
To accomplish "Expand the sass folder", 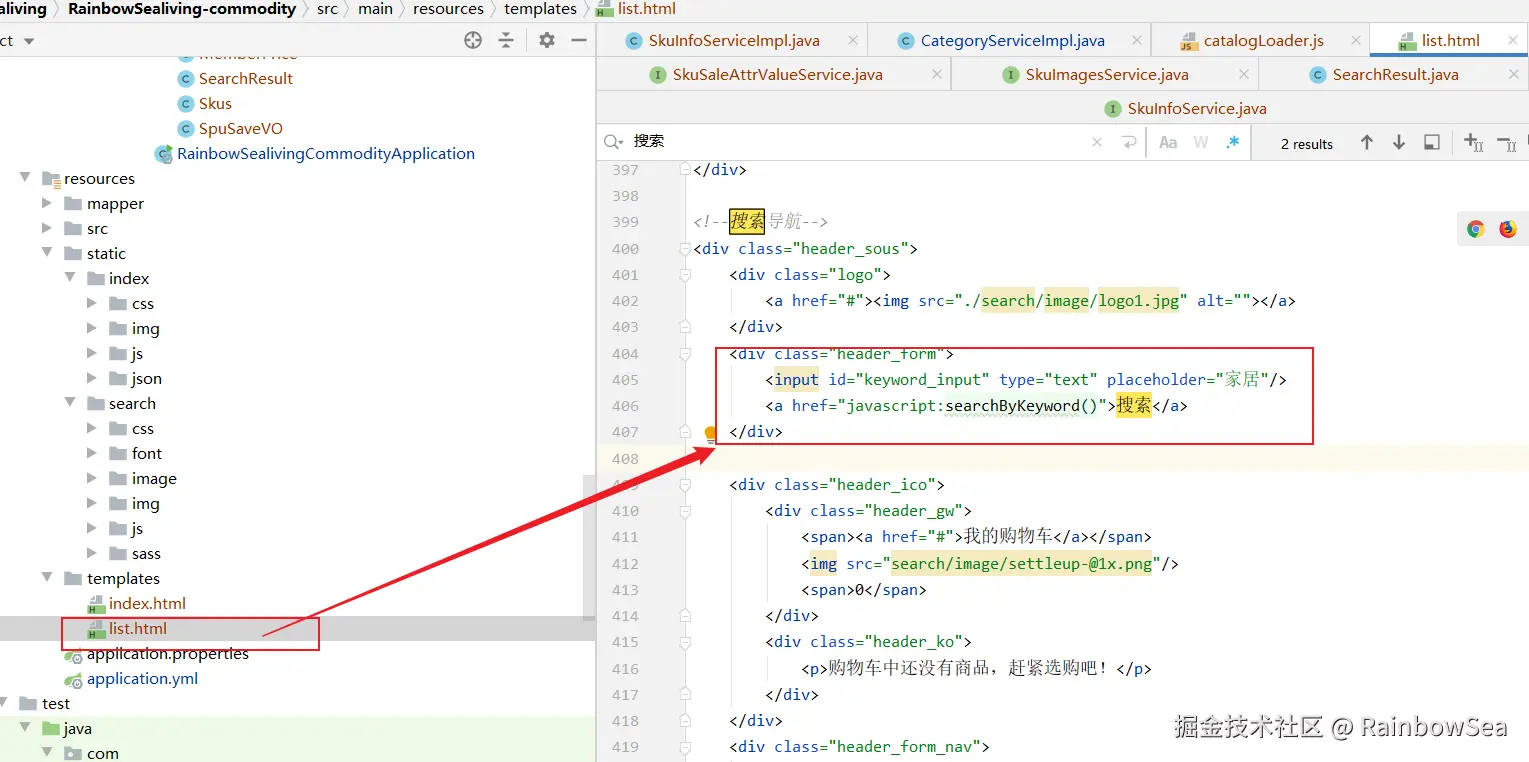I will pos(92,553).
